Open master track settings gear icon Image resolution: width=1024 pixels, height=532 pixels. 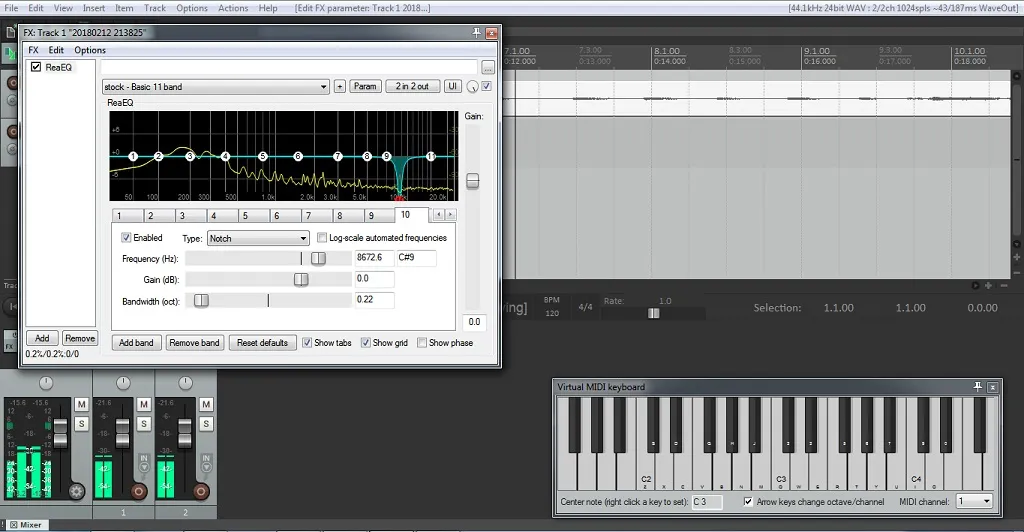[x=76, y=492]
